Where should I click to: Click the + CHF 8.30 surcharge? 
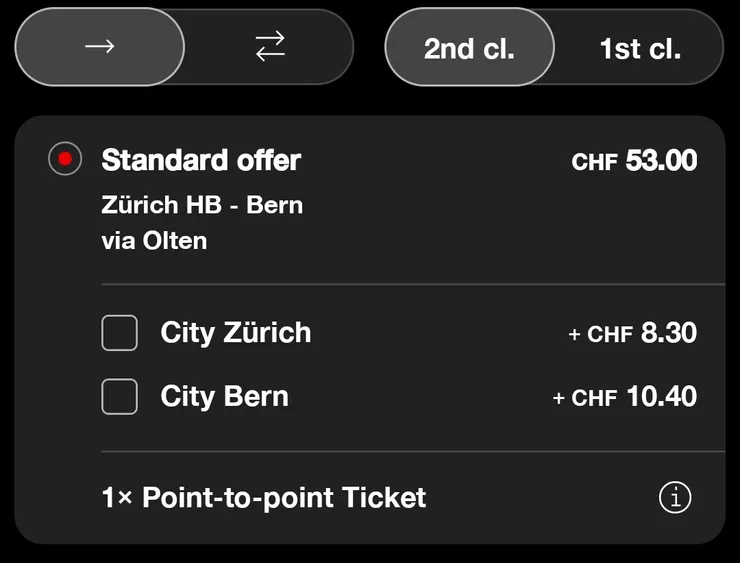(632, 333)
